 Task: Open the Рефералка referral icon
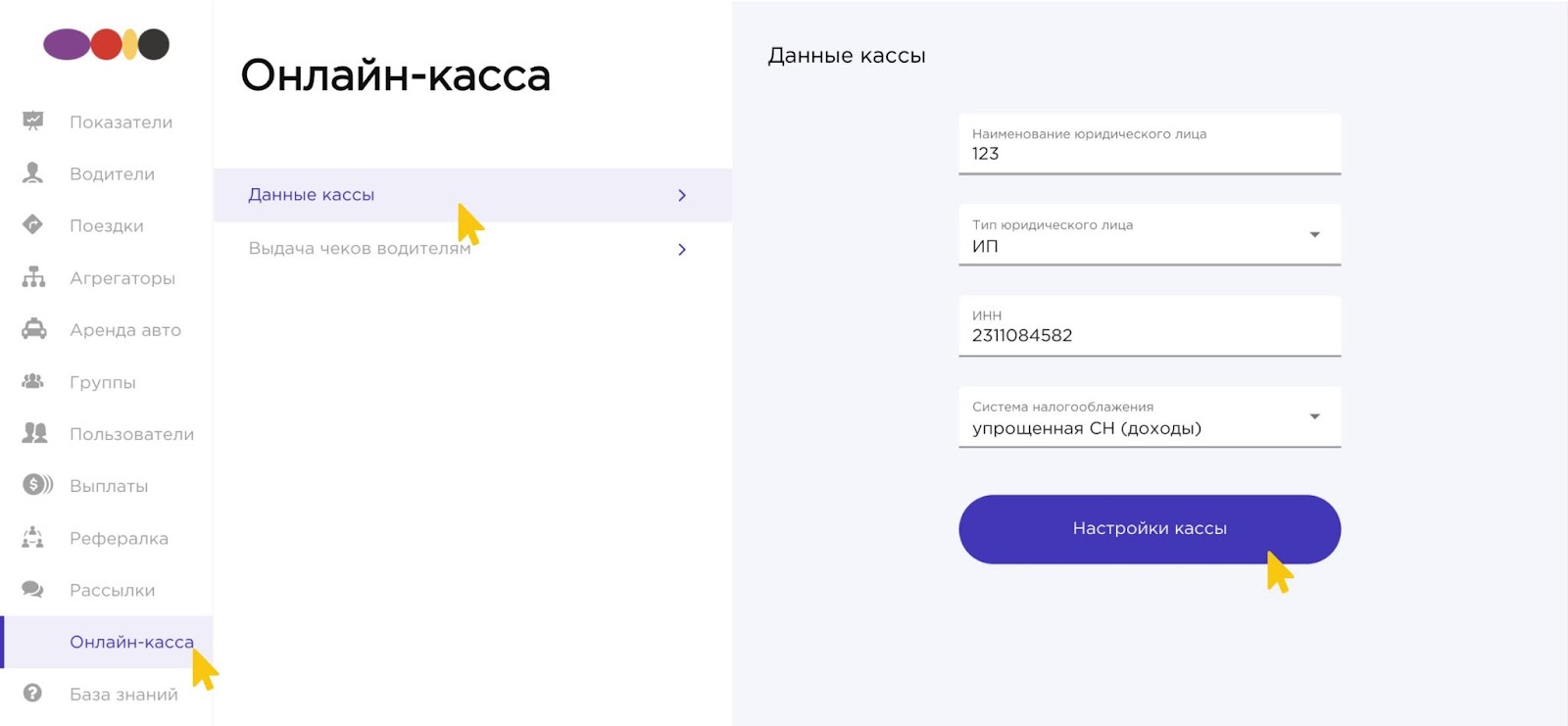pos(33,537)
